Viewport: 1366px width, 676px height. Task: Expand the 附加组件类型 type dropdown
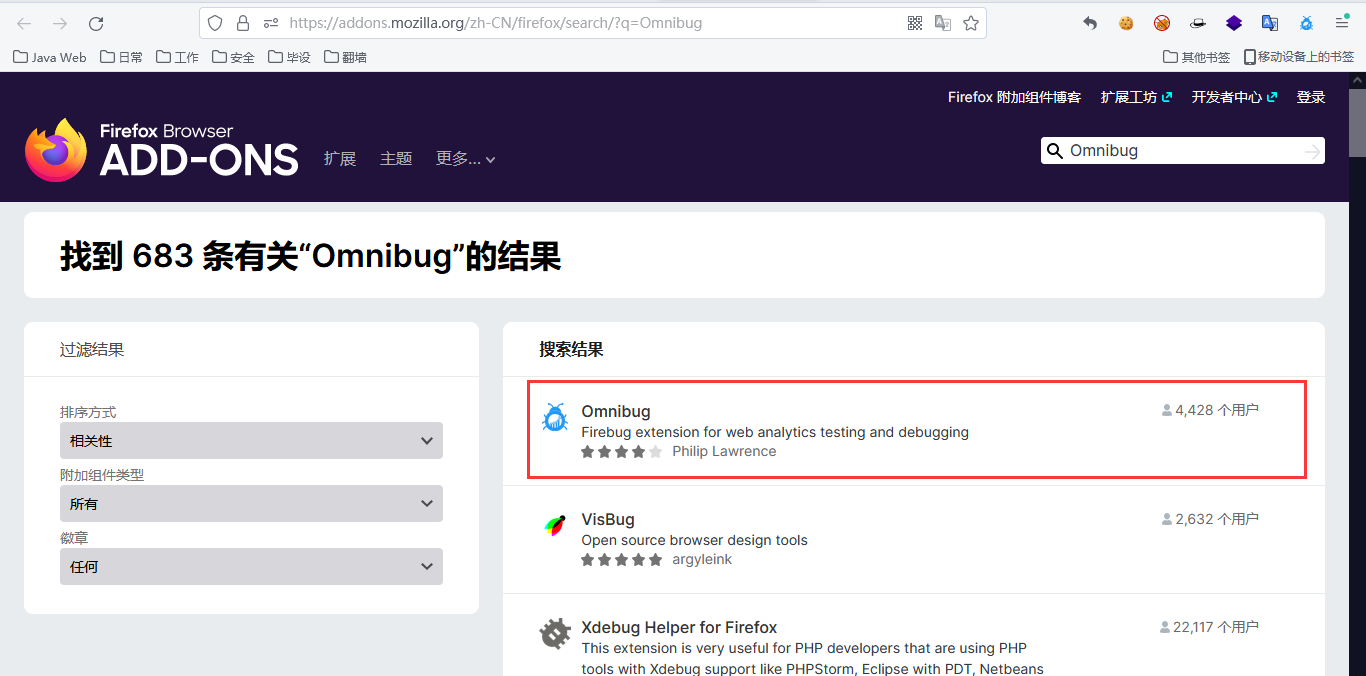tap(251, 504)
